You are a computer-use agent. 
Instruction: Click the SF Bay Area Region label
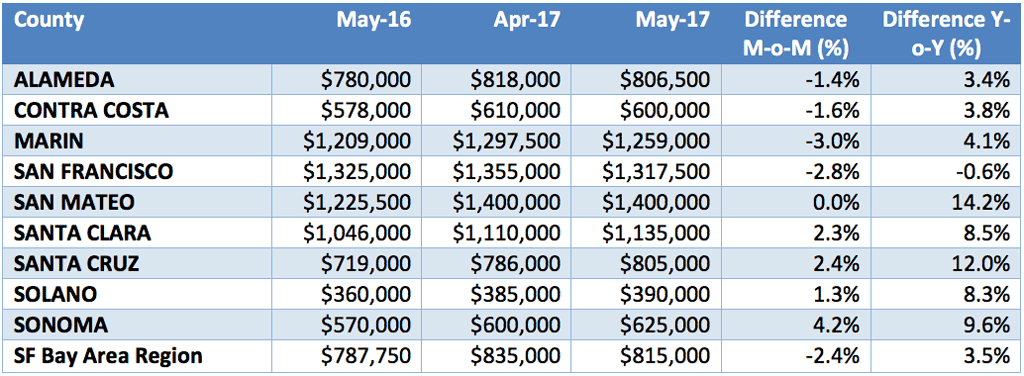coord(108,357)
